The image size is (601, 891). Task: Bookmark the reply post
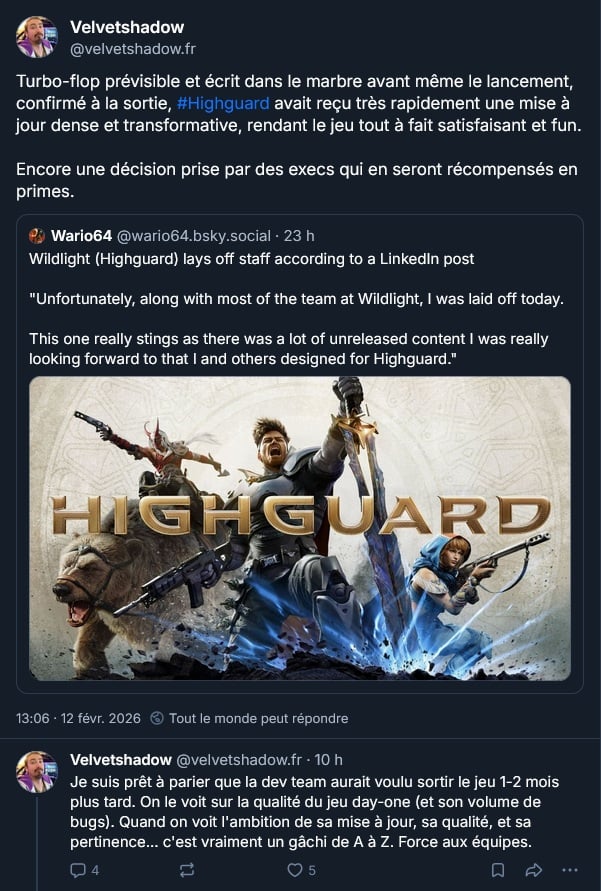498,870
